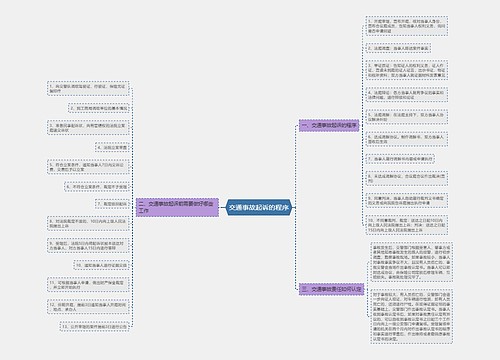Click right-side item 2 about 法庭调查
The image size is (500, 360).
[398, 48]
